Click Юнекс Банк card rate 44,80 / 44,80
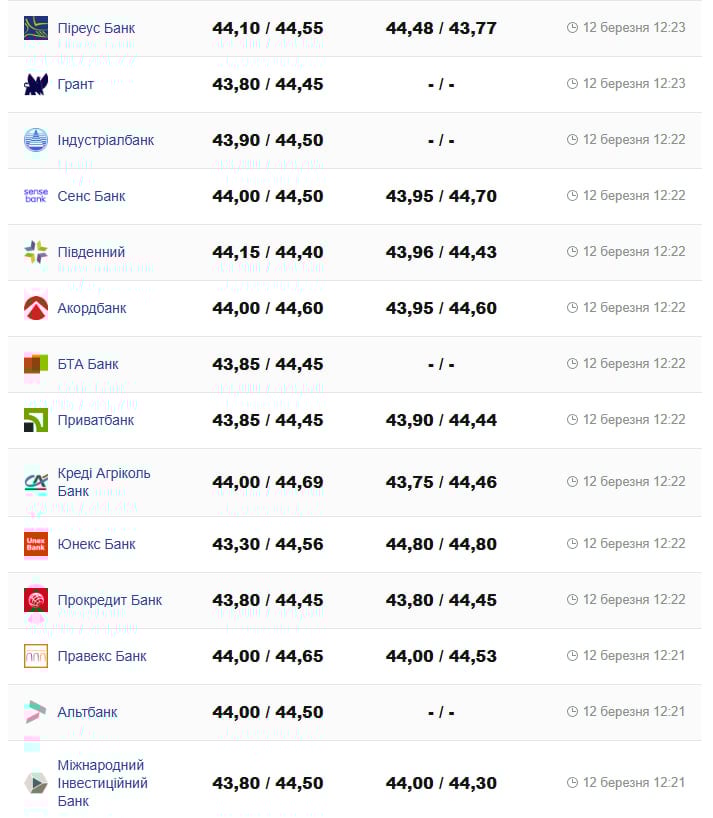The height and width of the screenshot is (818, 713). [x=441, y=544]
